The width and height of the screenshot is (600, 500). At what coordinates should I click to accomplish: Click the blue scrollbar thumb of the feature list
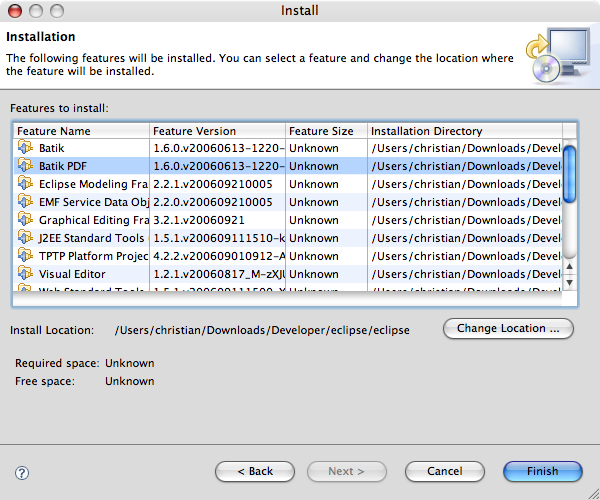point(569,174)
